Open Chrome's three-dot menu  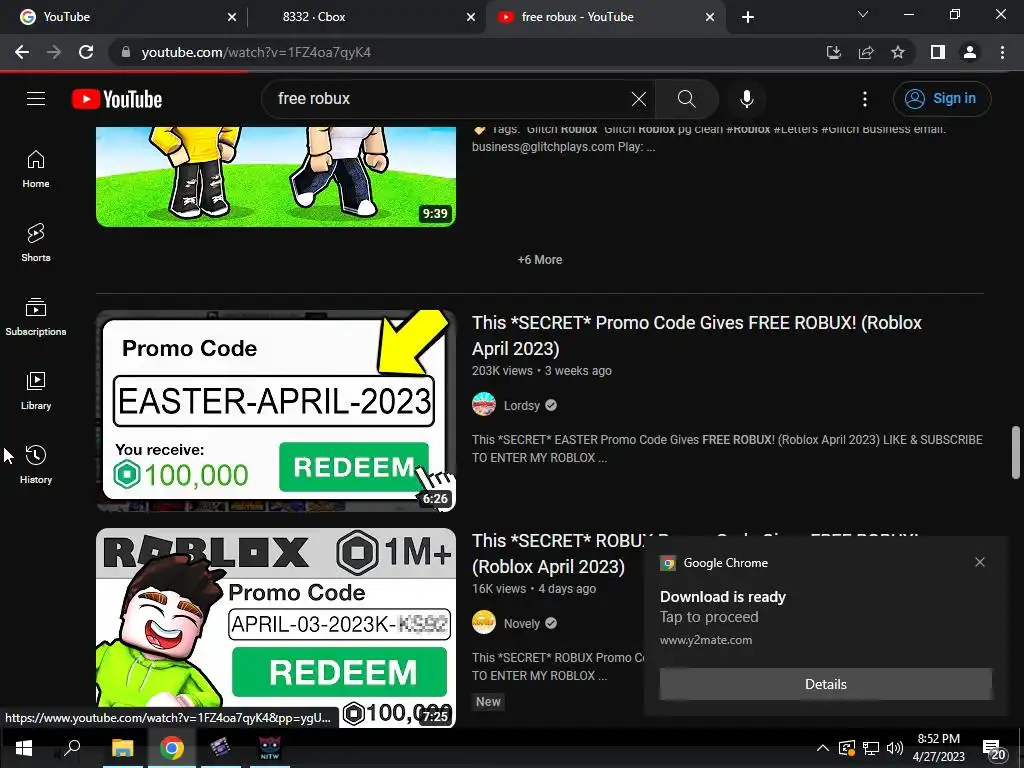(1002, 52)
